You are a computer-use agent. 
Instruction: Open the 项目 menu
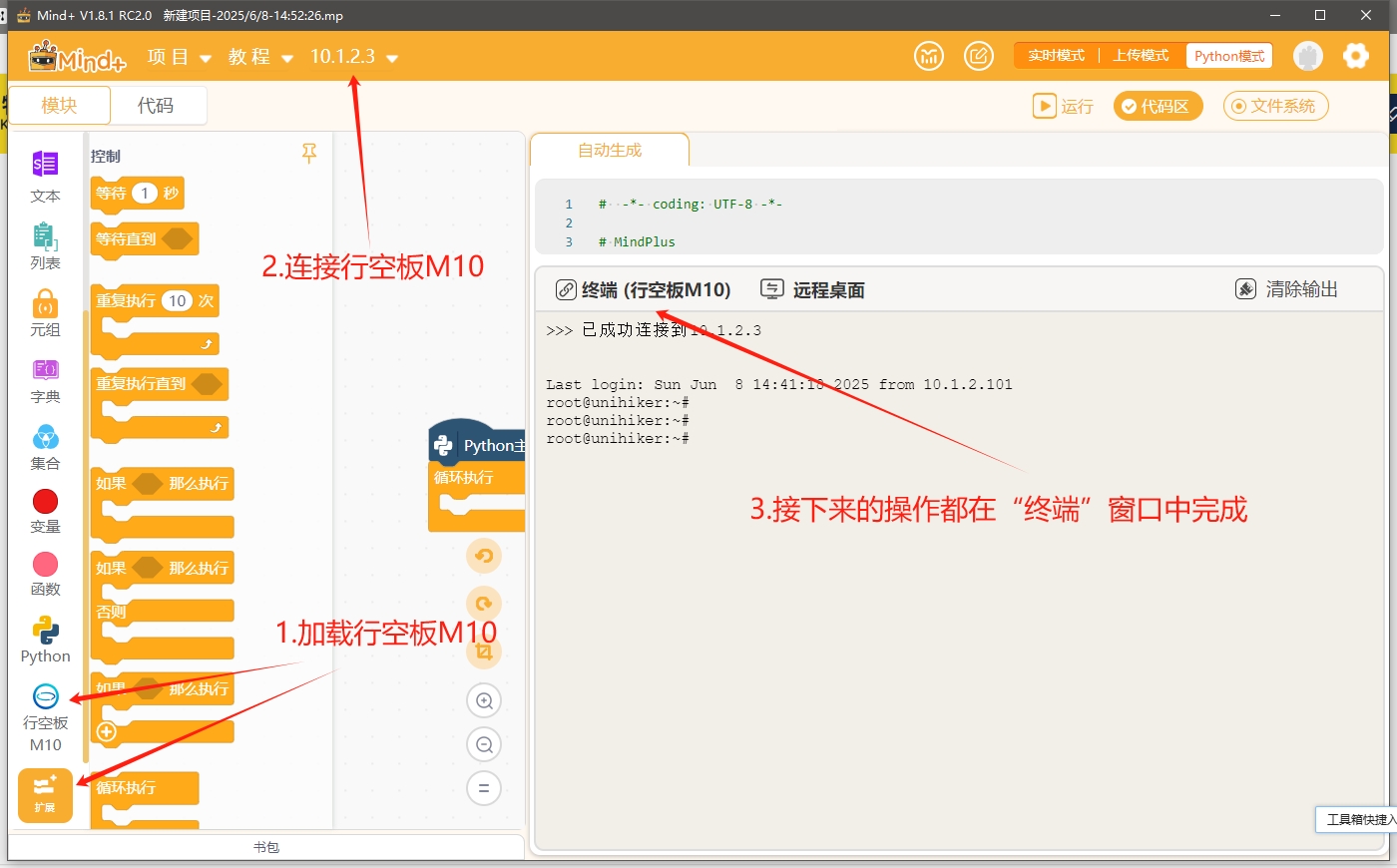tap(179, 57)
